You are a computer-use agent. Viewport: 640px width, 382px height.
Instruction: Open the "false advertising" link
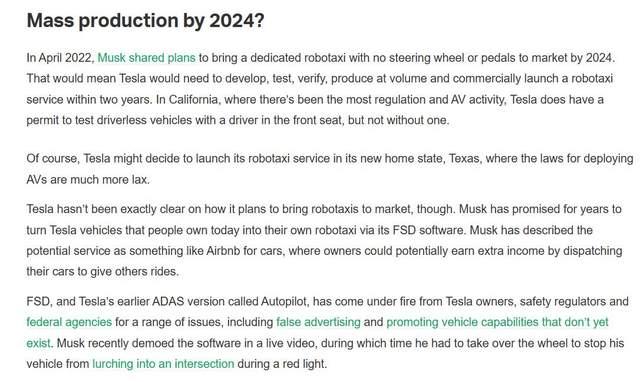click(x=318, y=322)
